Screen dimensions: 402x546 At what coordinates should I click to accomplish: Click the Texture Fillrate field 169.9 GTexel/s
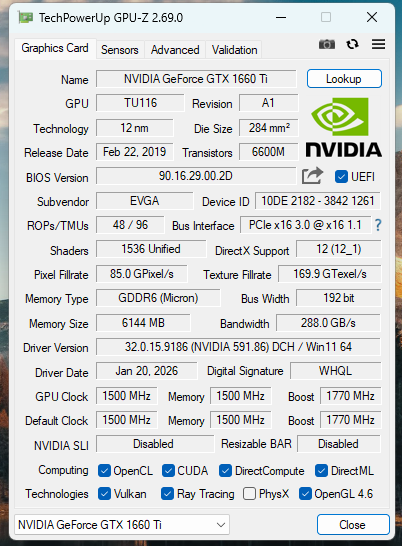point(330,274)
